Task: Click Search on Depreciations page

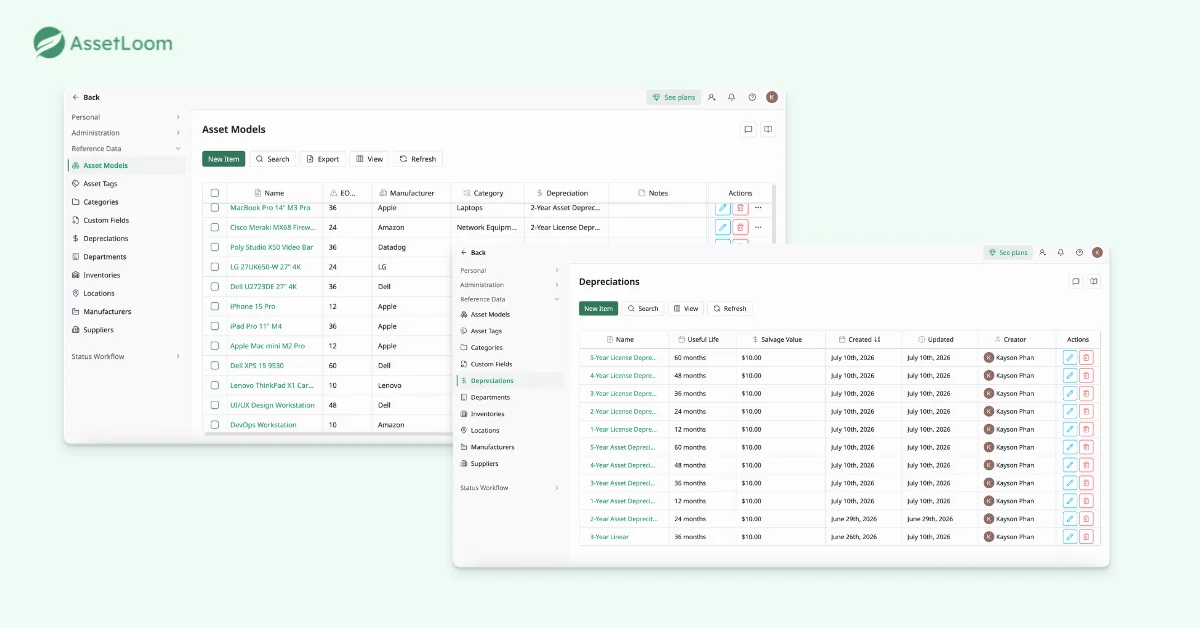Action: click(x=643, y=308)
